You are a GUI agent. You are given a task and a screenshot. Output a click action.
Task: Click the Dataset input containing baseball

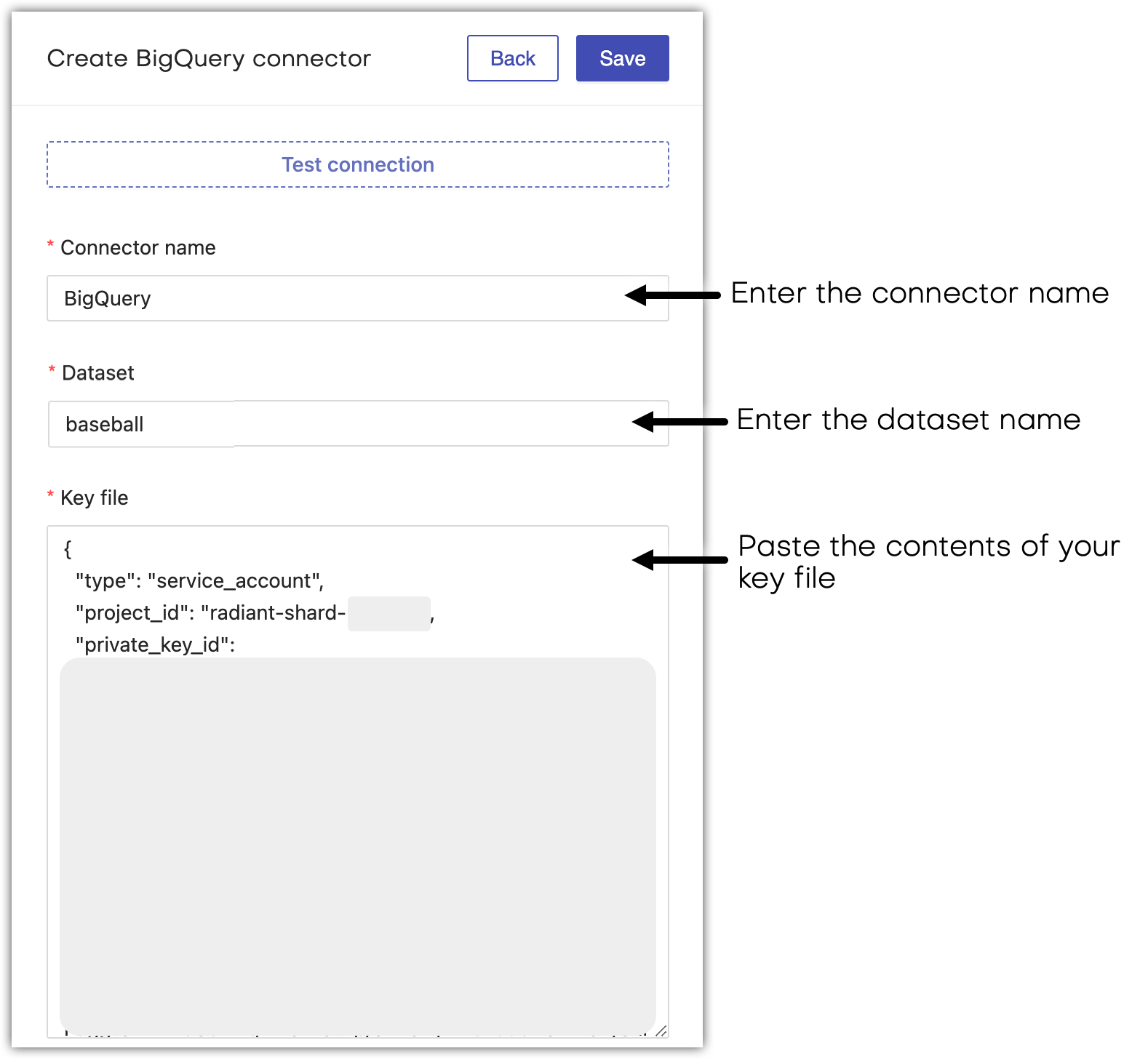[358, 423]
